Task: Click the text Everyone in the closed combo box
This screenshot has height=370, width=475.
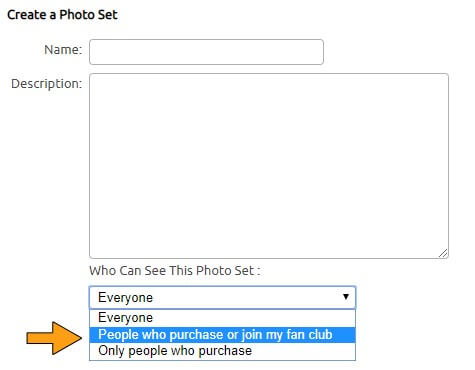Action: 125,297
